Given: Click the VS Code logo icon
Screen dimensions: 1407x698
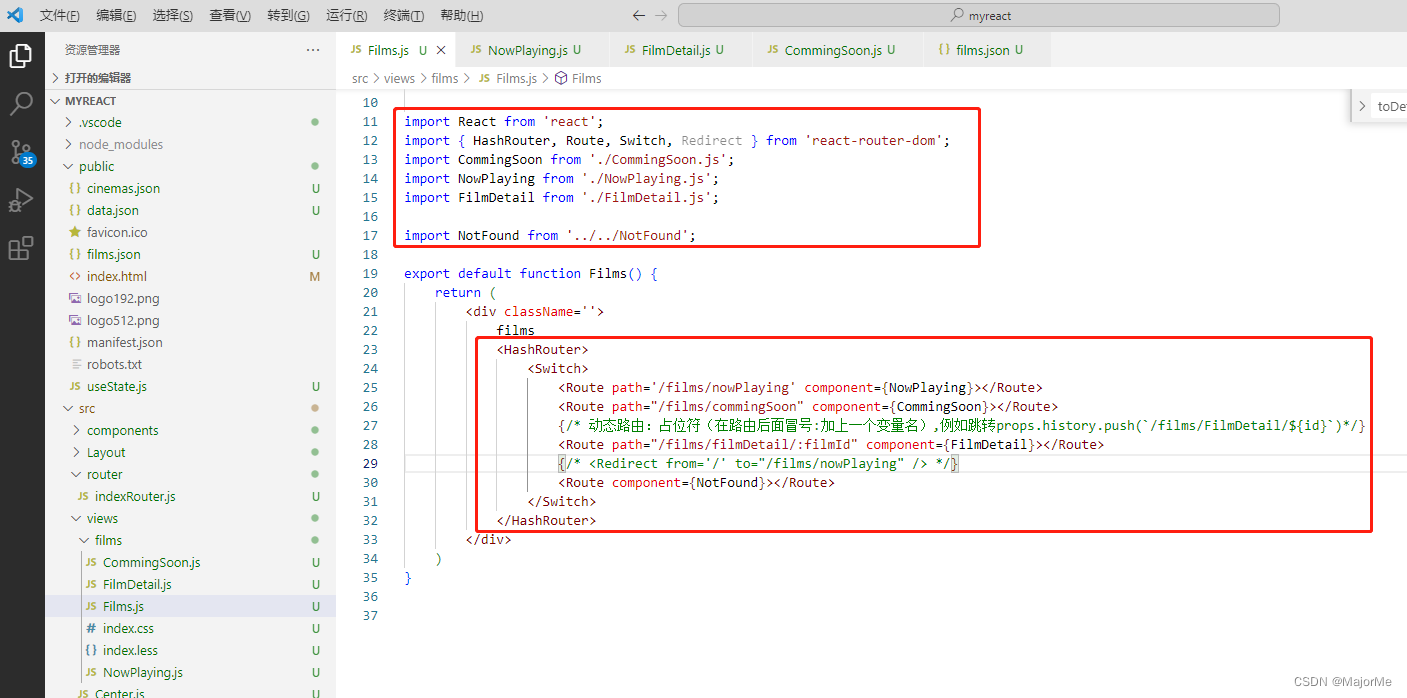Looking at the screenshot, I should click(x=15, y=15).
